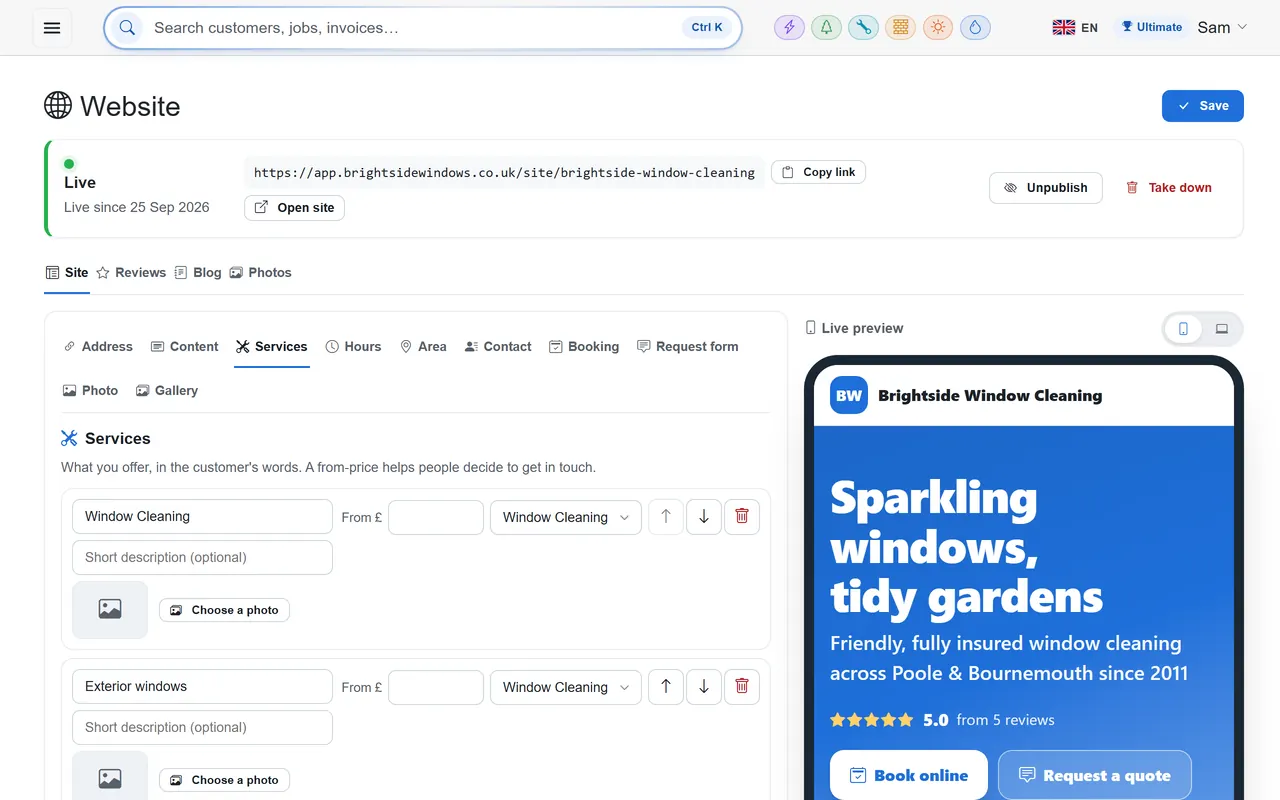Viewport: 1280px width, 800px height.
Task: Click Book online in the preview
Action: coord(909,775)
